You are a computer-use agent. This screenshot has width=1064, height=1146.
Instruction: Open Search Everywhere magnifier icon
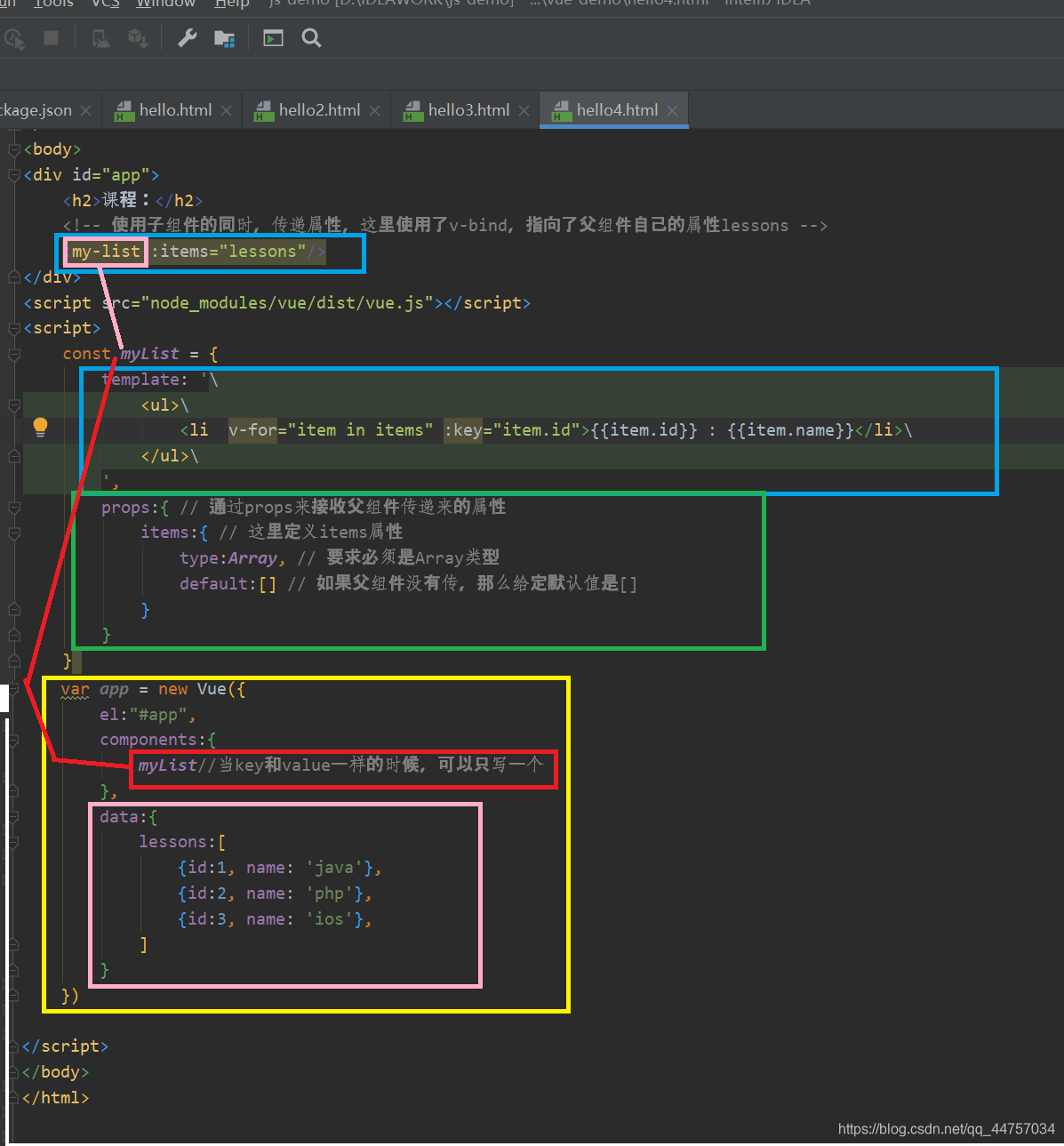tap(311, 38)
